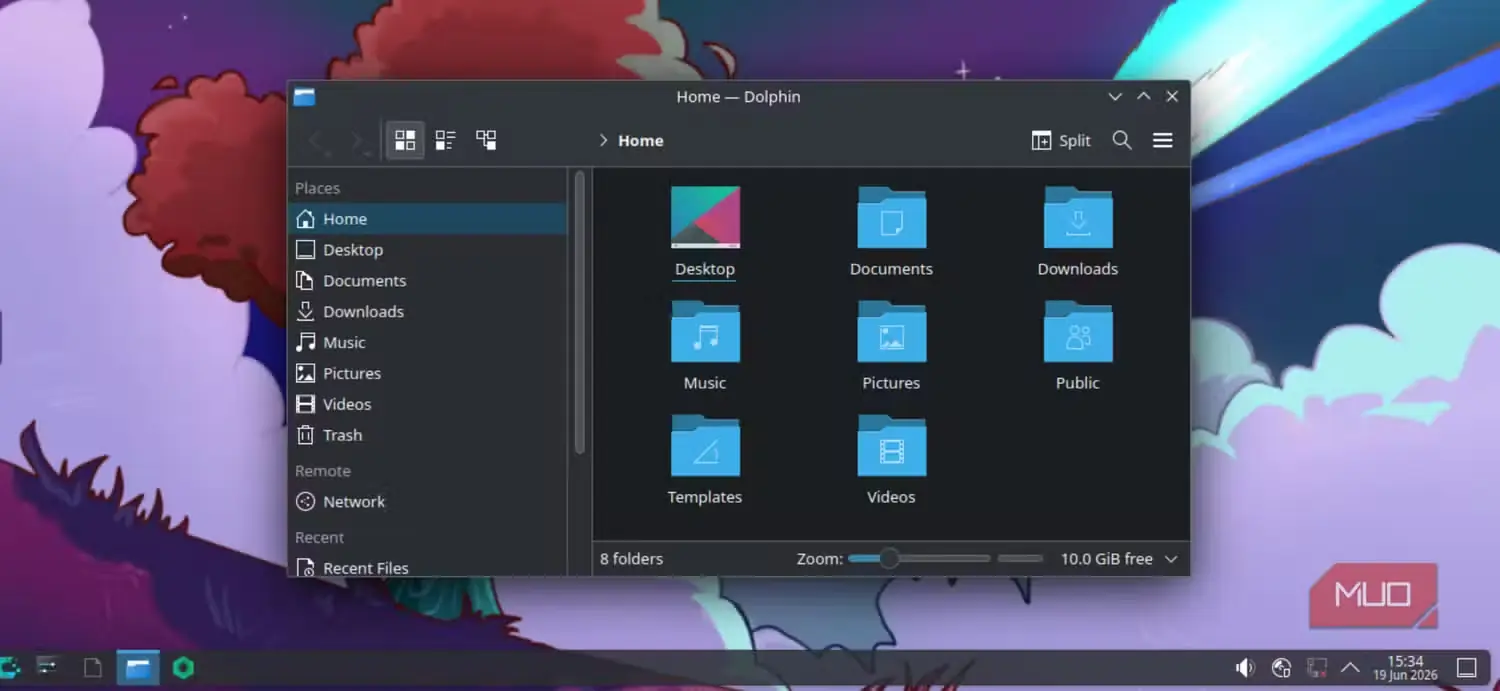This screenshot has width=1500, height=691.
Task: Select the Desktop folder icon
Action: [x=705, y=217]
